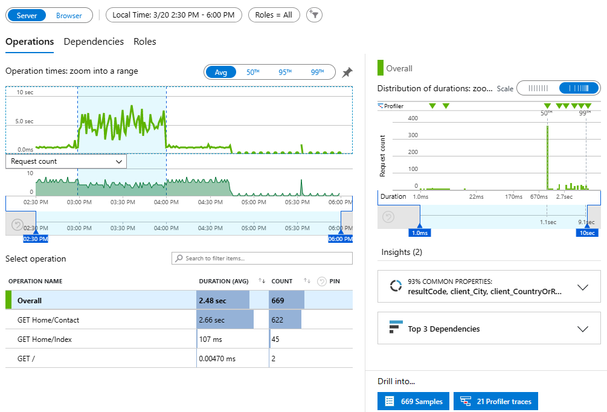Select the GET Home/Index operation

click(x=179, y=339)
